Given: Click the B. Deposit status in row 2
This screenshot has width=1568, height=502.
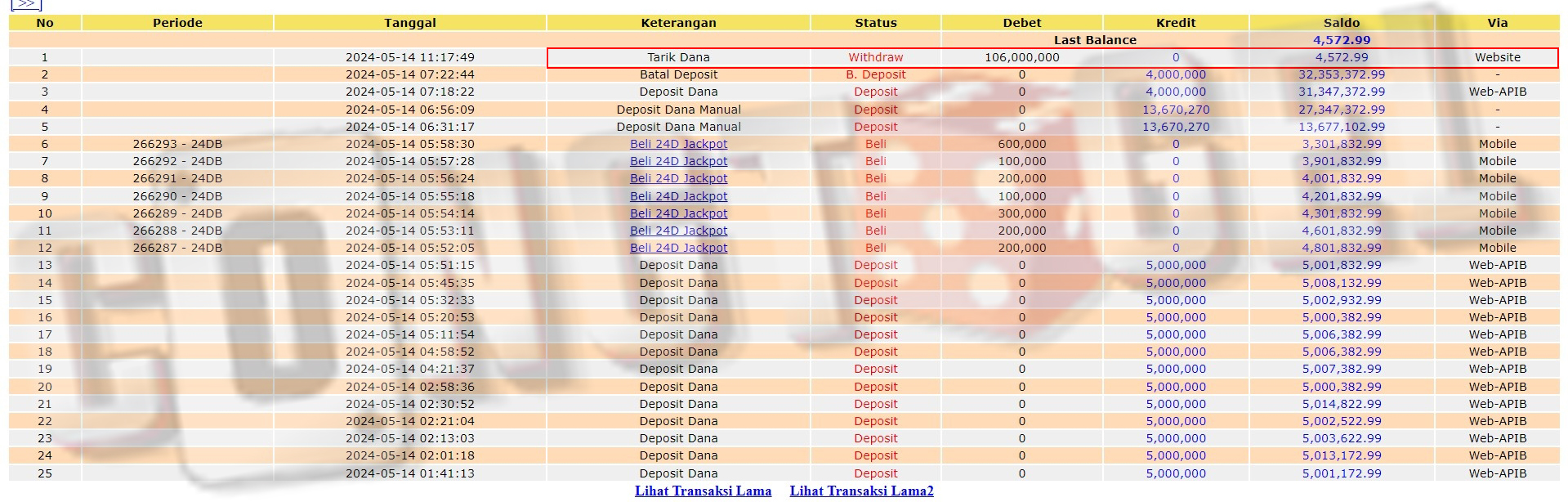Looking at the screenshot, I should tap(875, 74).
